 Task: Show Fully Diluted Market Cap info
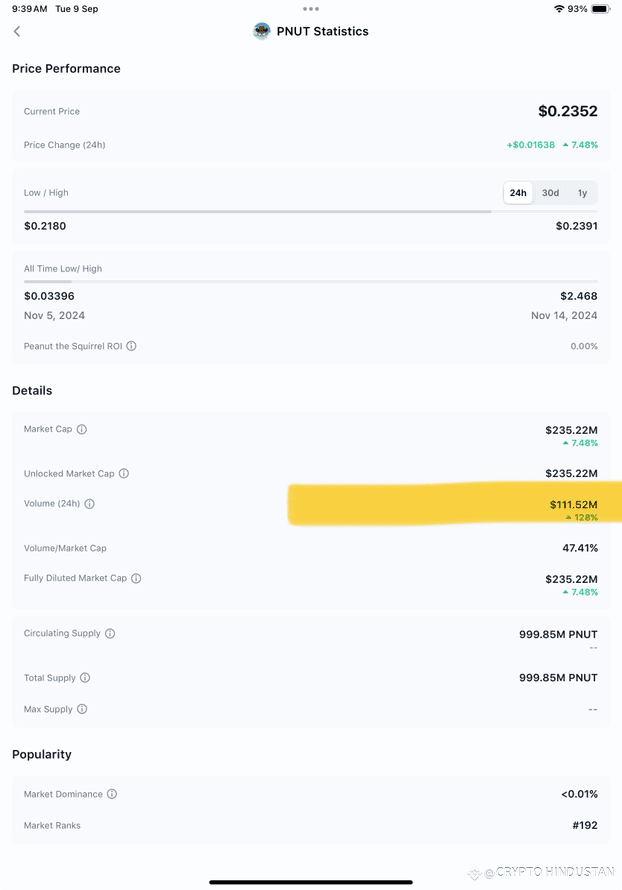(x=136, y=578)
